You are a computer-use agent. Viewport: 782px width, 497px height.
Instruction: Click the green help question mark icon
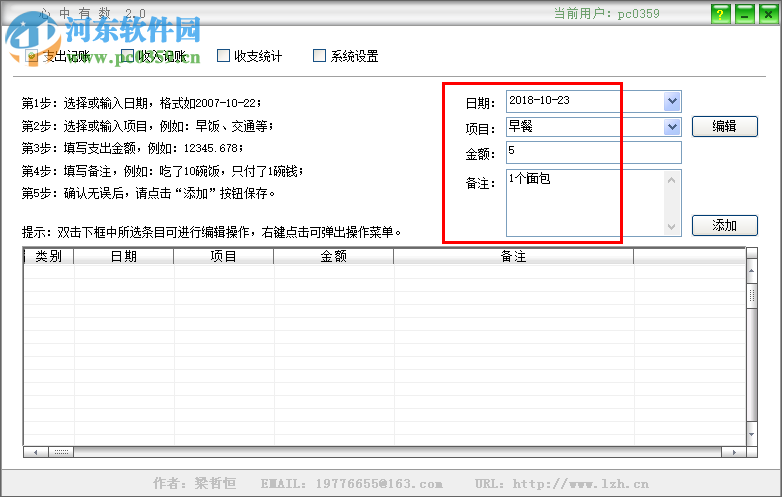coord(720,14)
